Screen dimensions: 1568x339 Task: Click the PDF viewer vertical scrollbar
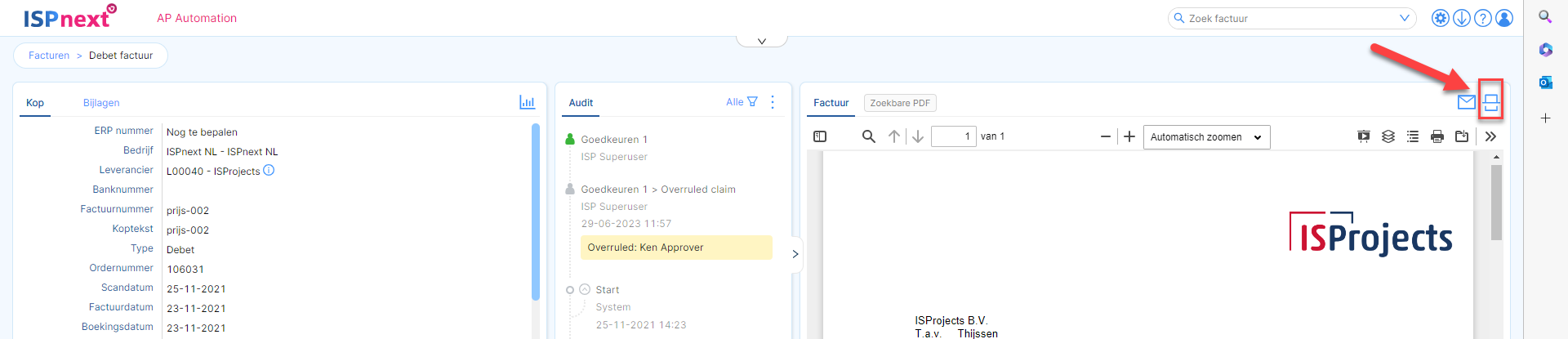click(1496, 203)
